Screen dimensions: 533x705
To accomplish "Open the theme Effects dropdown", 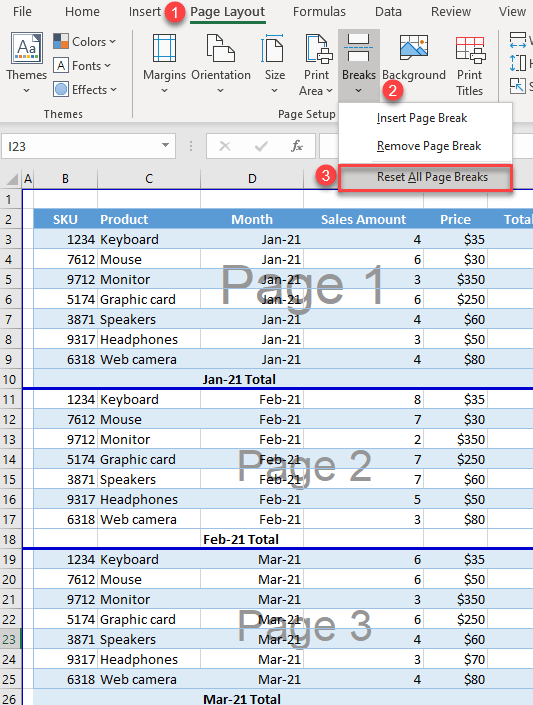I will [x=85, y=89].
